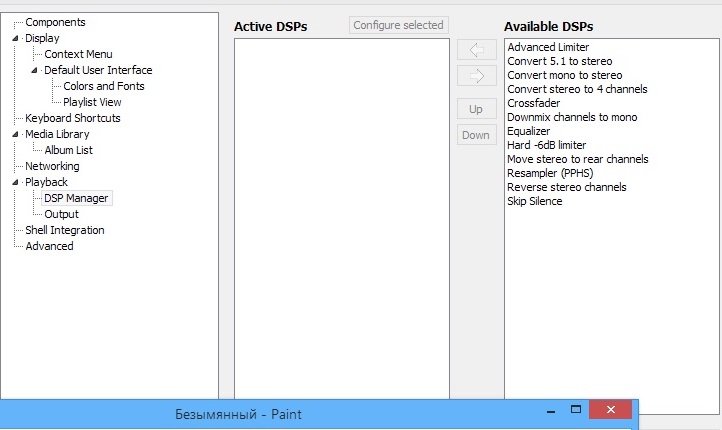Click the Configure selected button
This screenshot has width=722, height=430.
click(x=399, y=25)
